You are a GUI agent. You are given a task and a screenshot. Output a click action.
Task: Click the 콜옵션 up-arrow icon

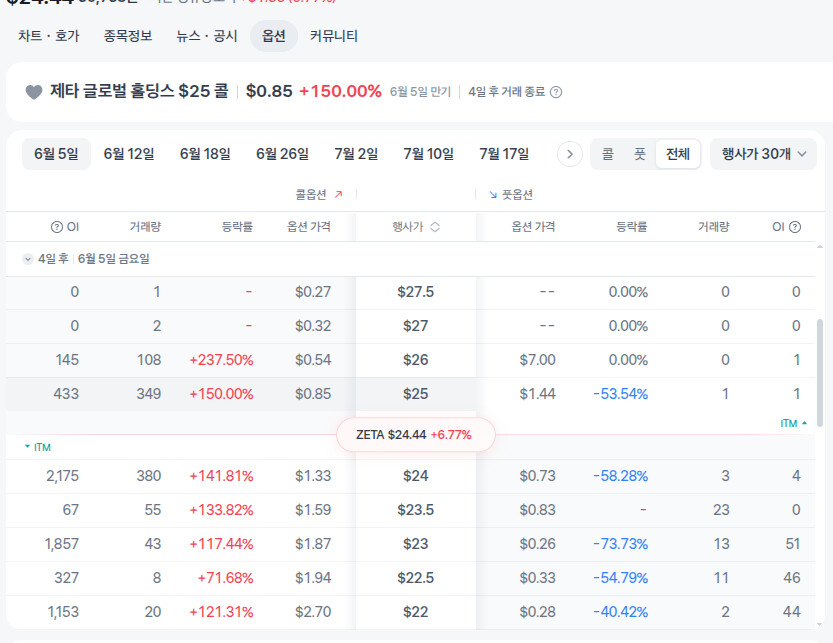pyautogui.click(x=338, y=194)
